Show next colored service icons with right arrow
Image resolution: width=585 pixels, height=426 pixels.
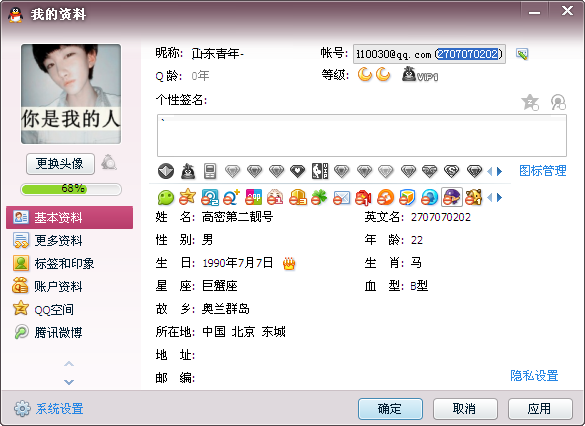tap(500, 197)
